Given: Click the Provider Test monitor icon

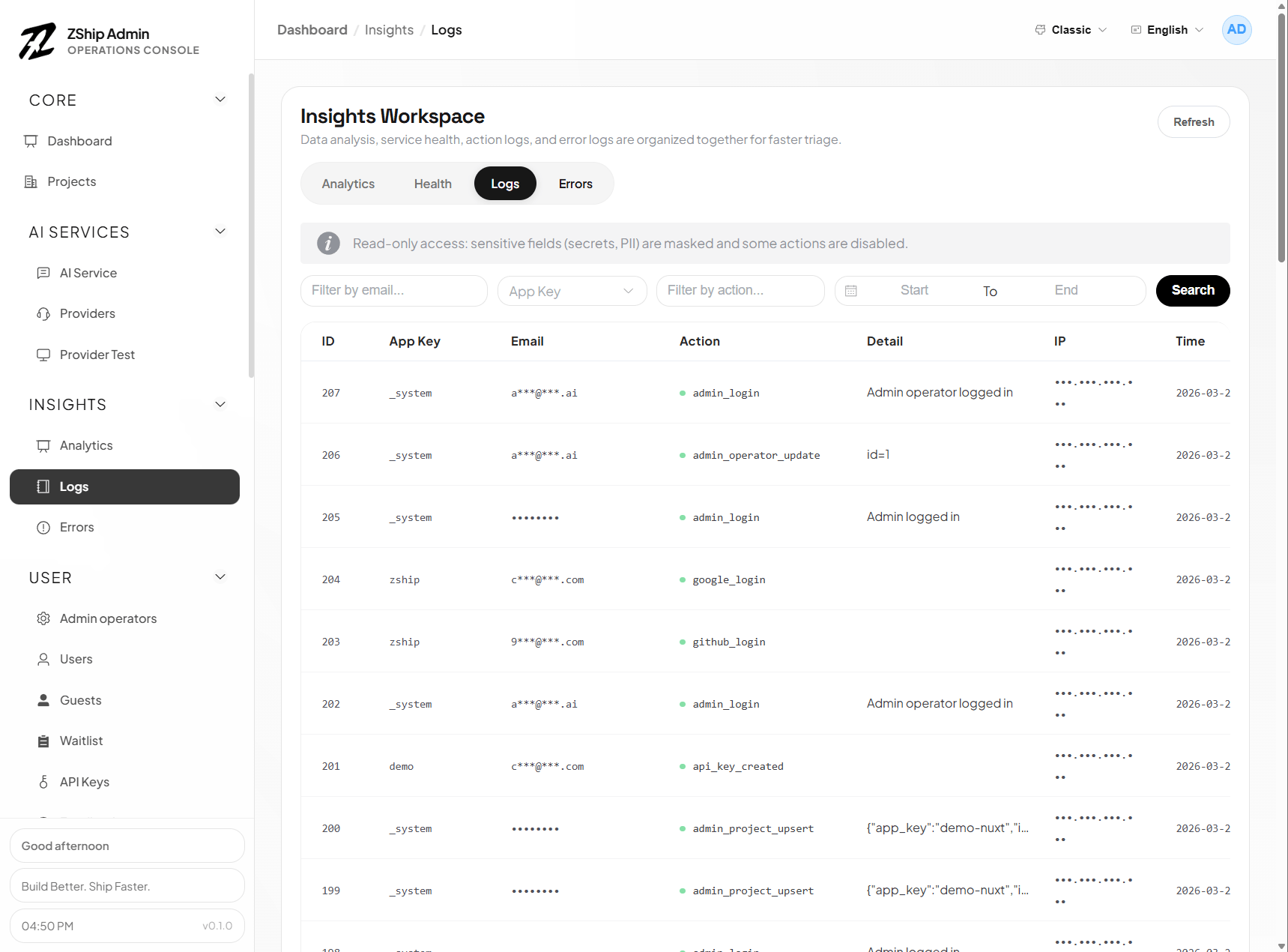Looking at the screenshot, I should tap(43, 355).
